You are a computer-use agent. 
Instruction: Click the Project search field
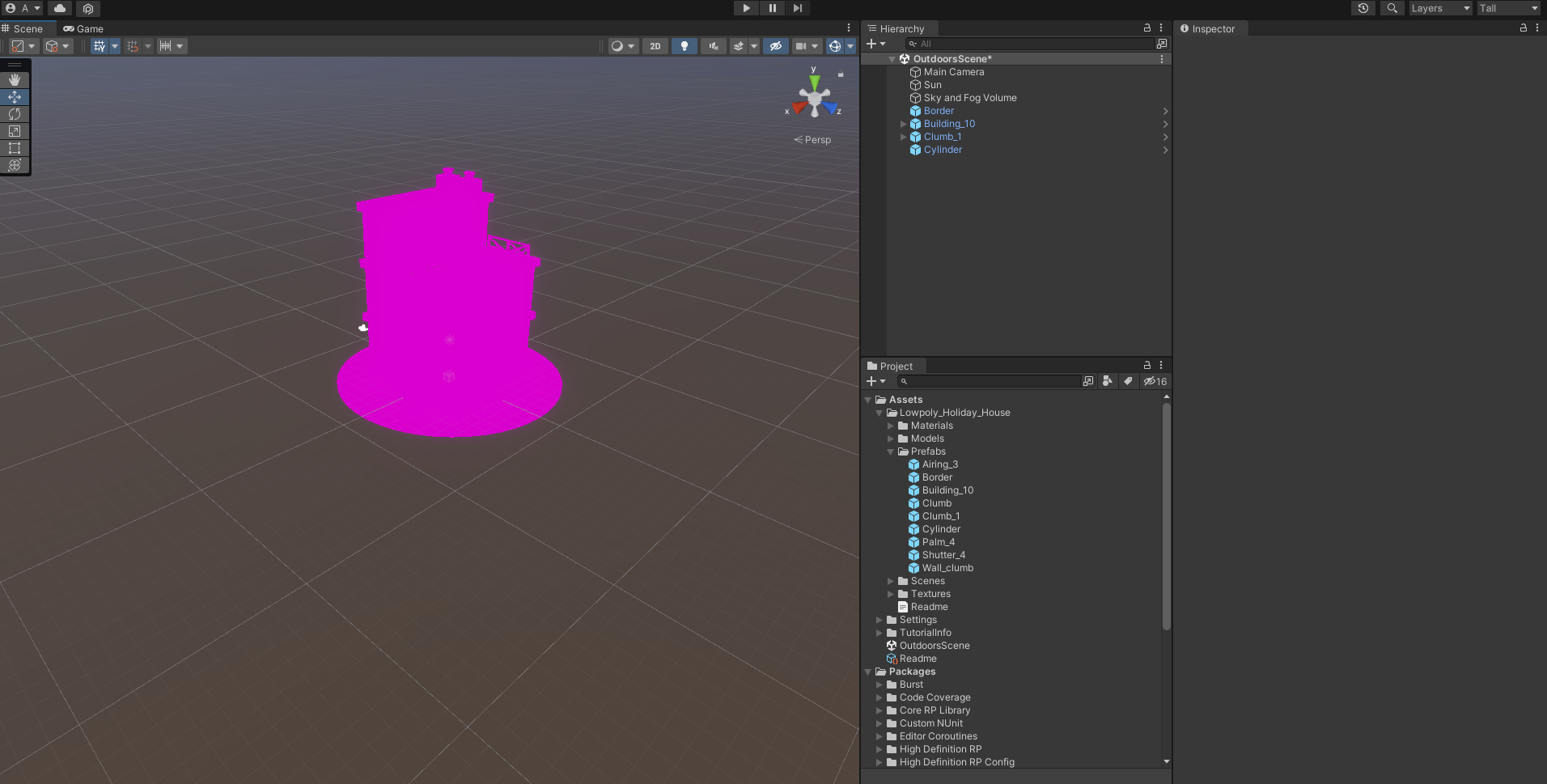[x=990, y=381]
